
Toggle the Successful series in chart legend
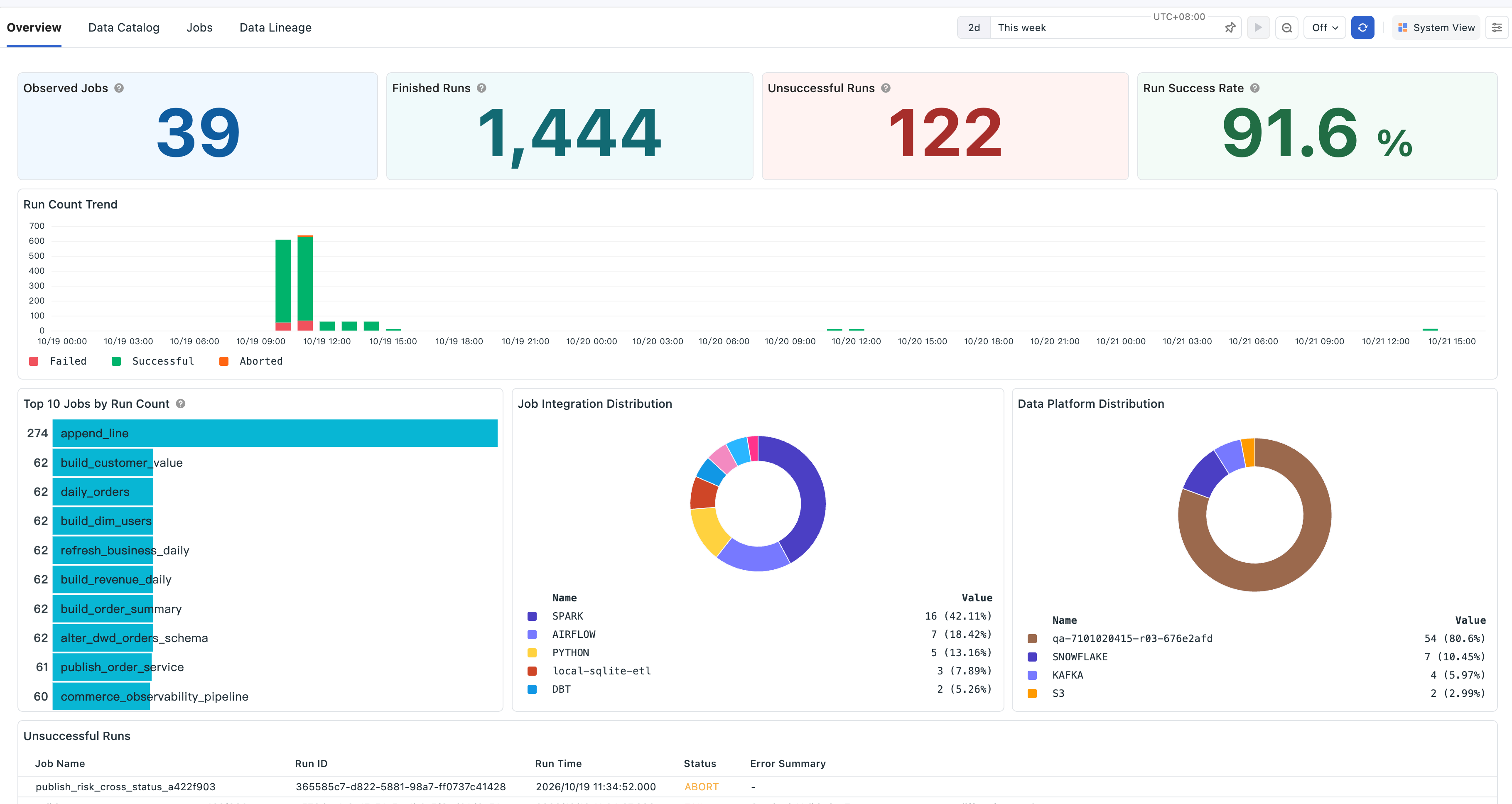click(x=152, y=361)
